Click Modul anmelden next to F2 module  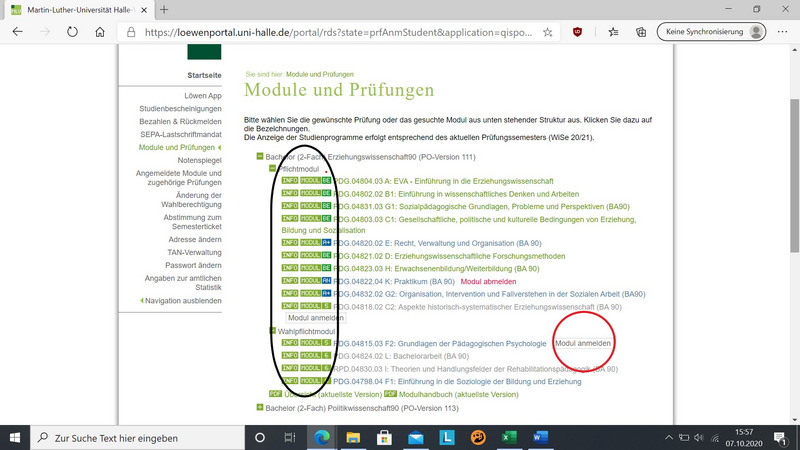click(583, 343)
